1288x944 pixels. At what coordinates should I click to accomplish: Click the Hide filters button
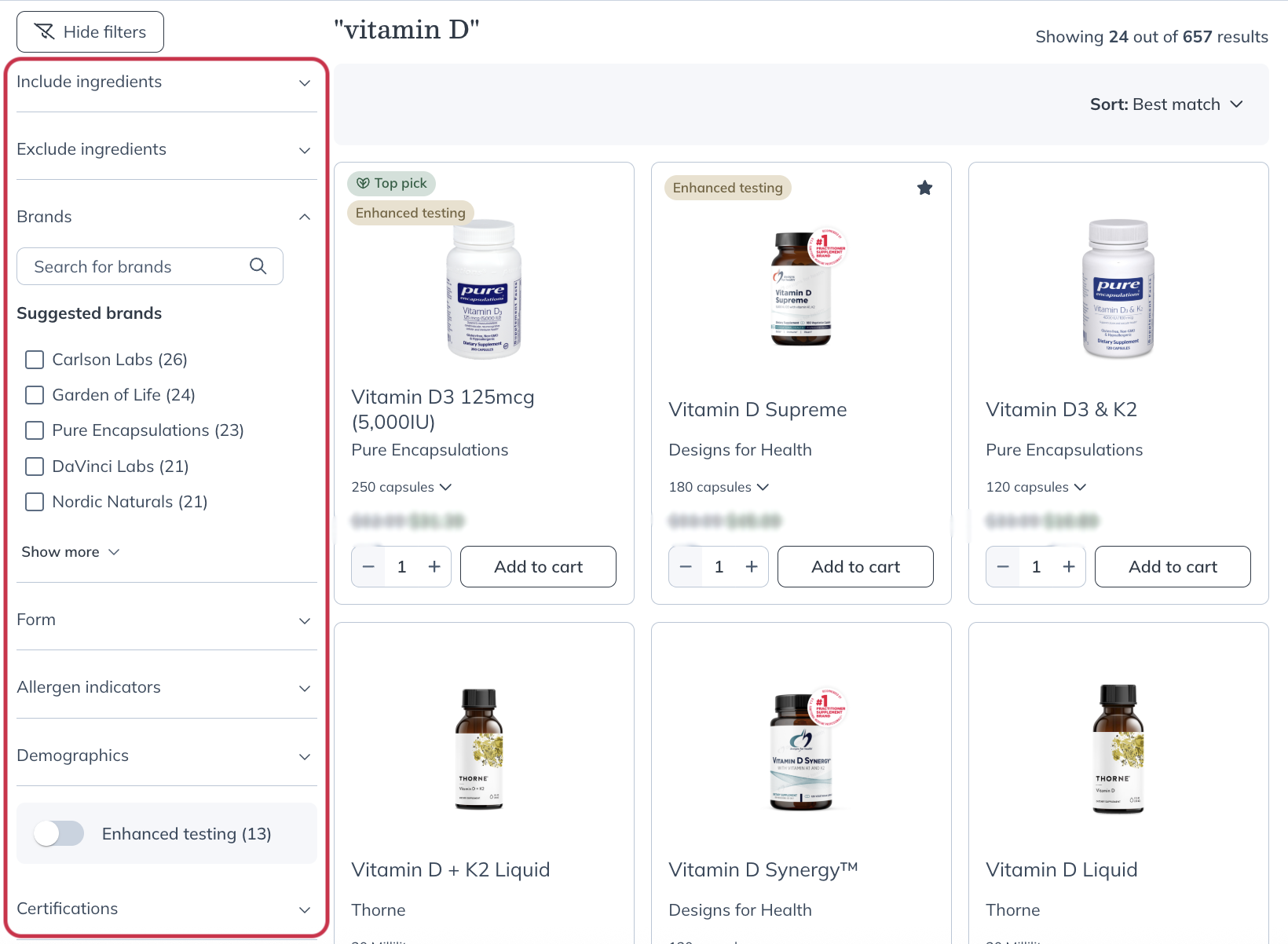90,32
